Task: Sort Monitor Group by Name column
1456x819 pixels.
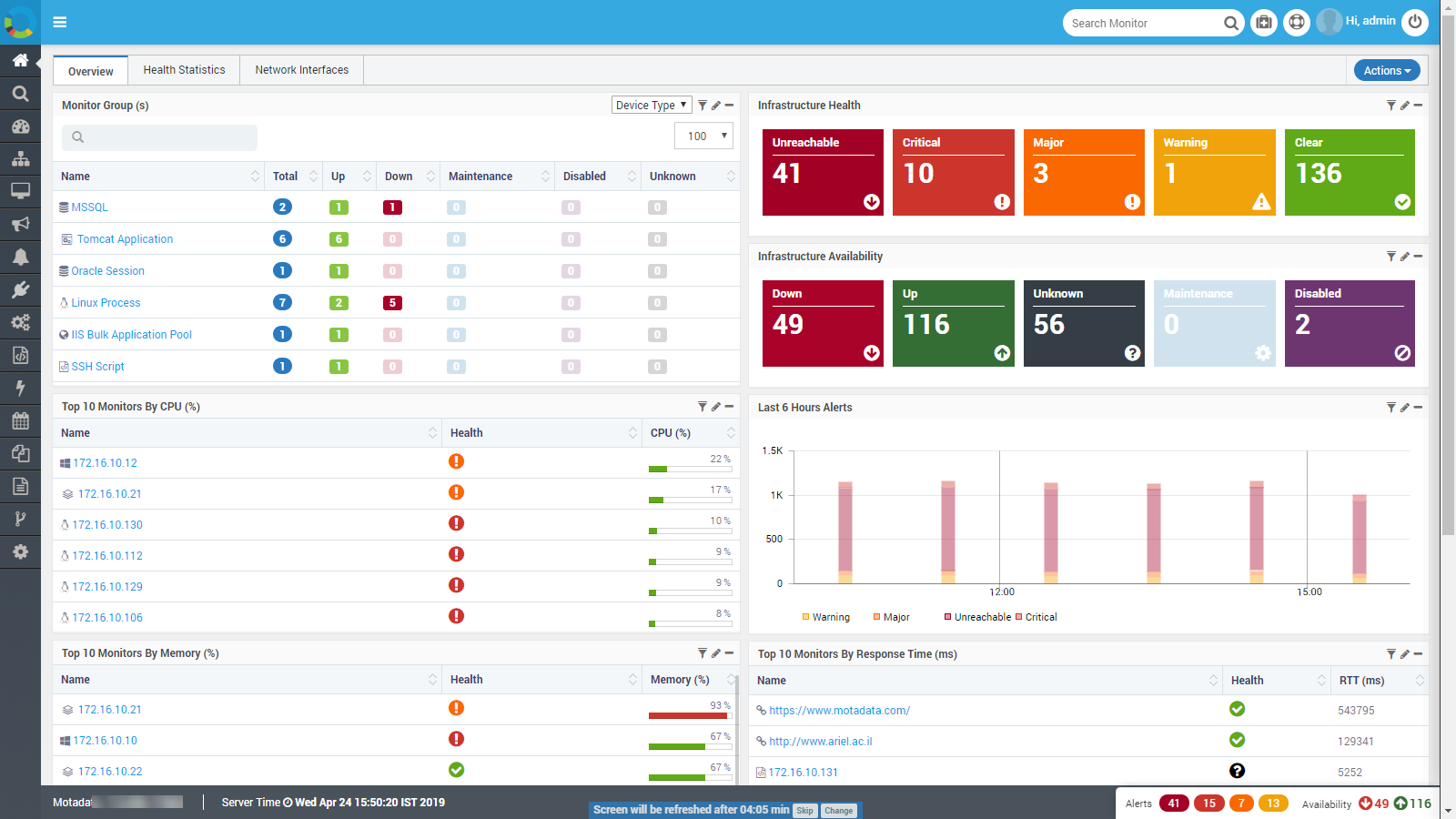Action: pyautogui.click(x=159, y=177)
